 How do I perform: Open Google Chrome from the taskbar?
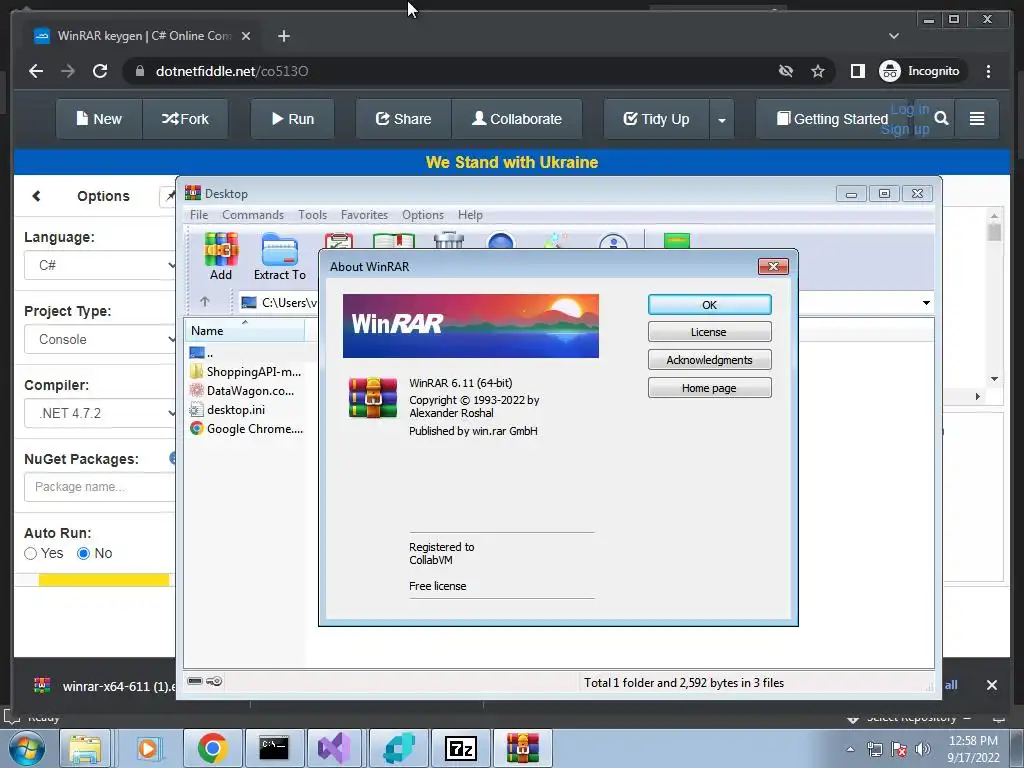click(x=212, y=748)
